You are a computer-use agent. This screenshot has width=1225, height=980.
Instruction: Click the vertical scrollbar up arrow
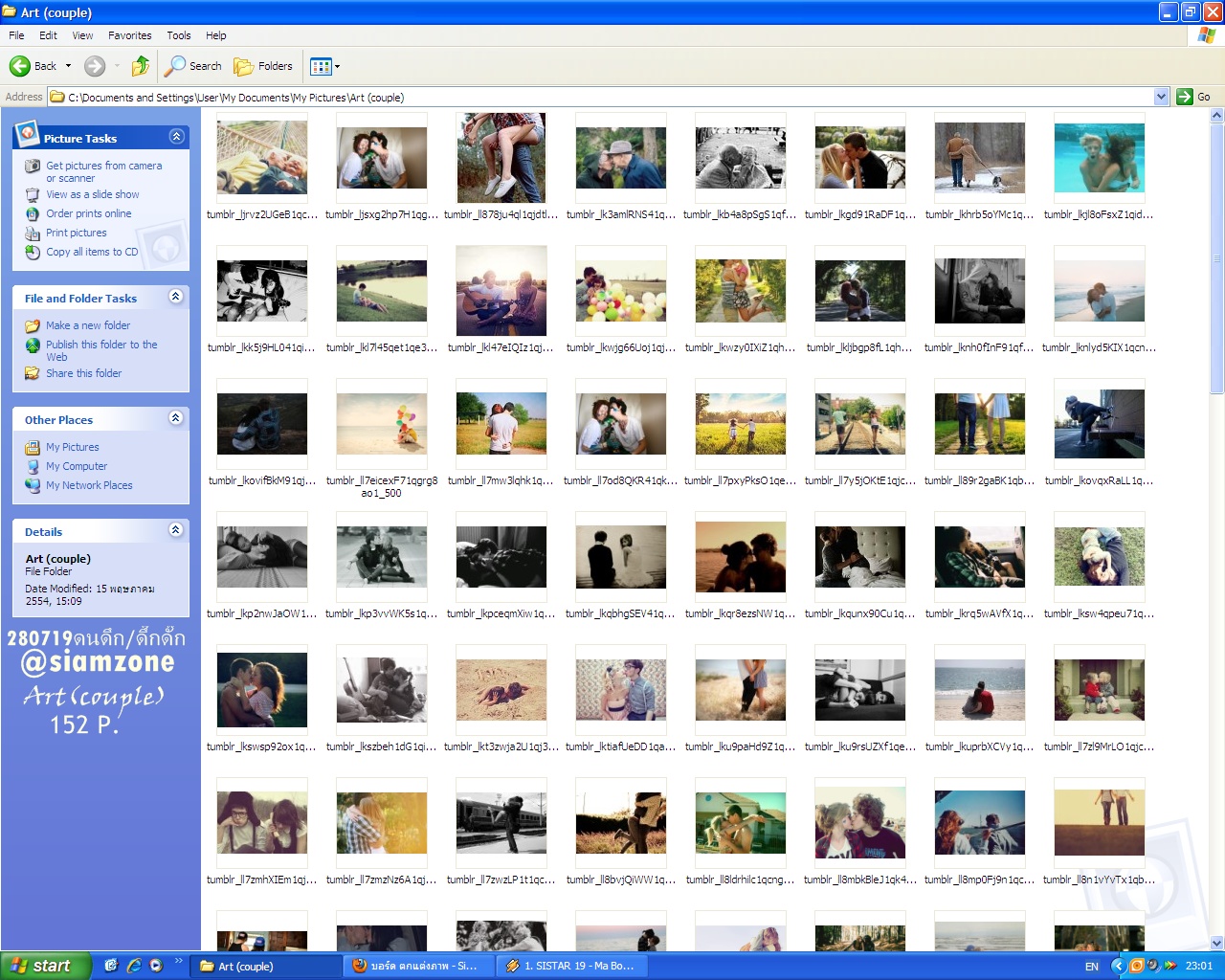pyautogui.click(x=1217, y=116)
